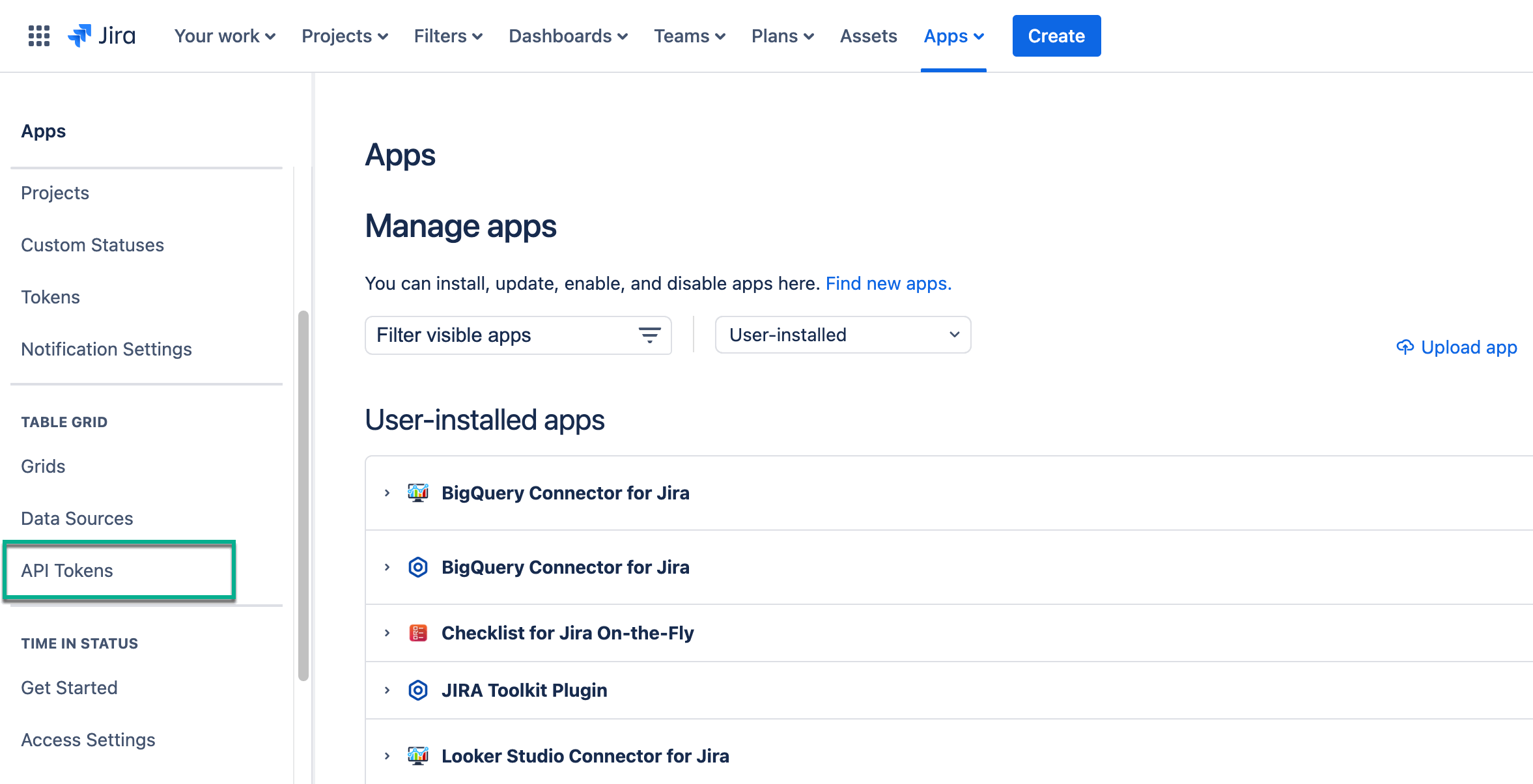Select API Tokens in the sidebar
This screenshot has height=784, width=1533.
[x=67, y=570]
